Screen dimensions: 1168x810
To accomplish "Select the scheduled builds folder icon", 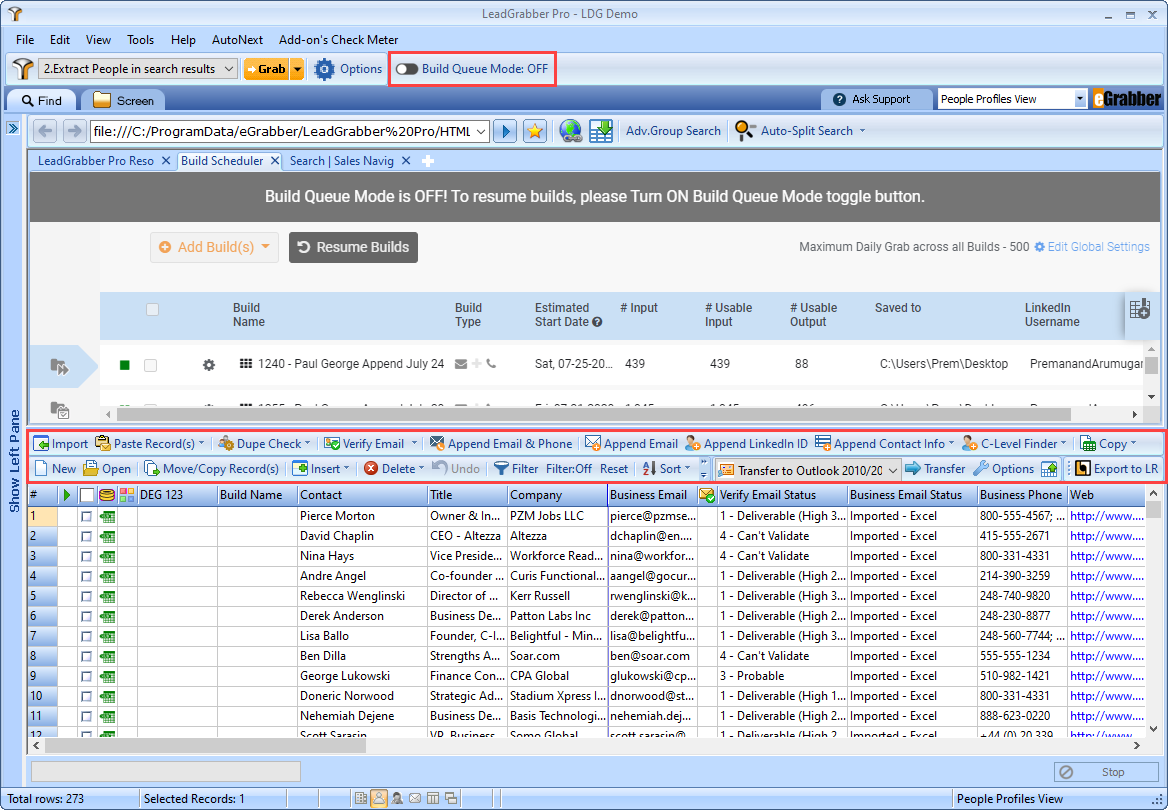I will tap(60, 410).
